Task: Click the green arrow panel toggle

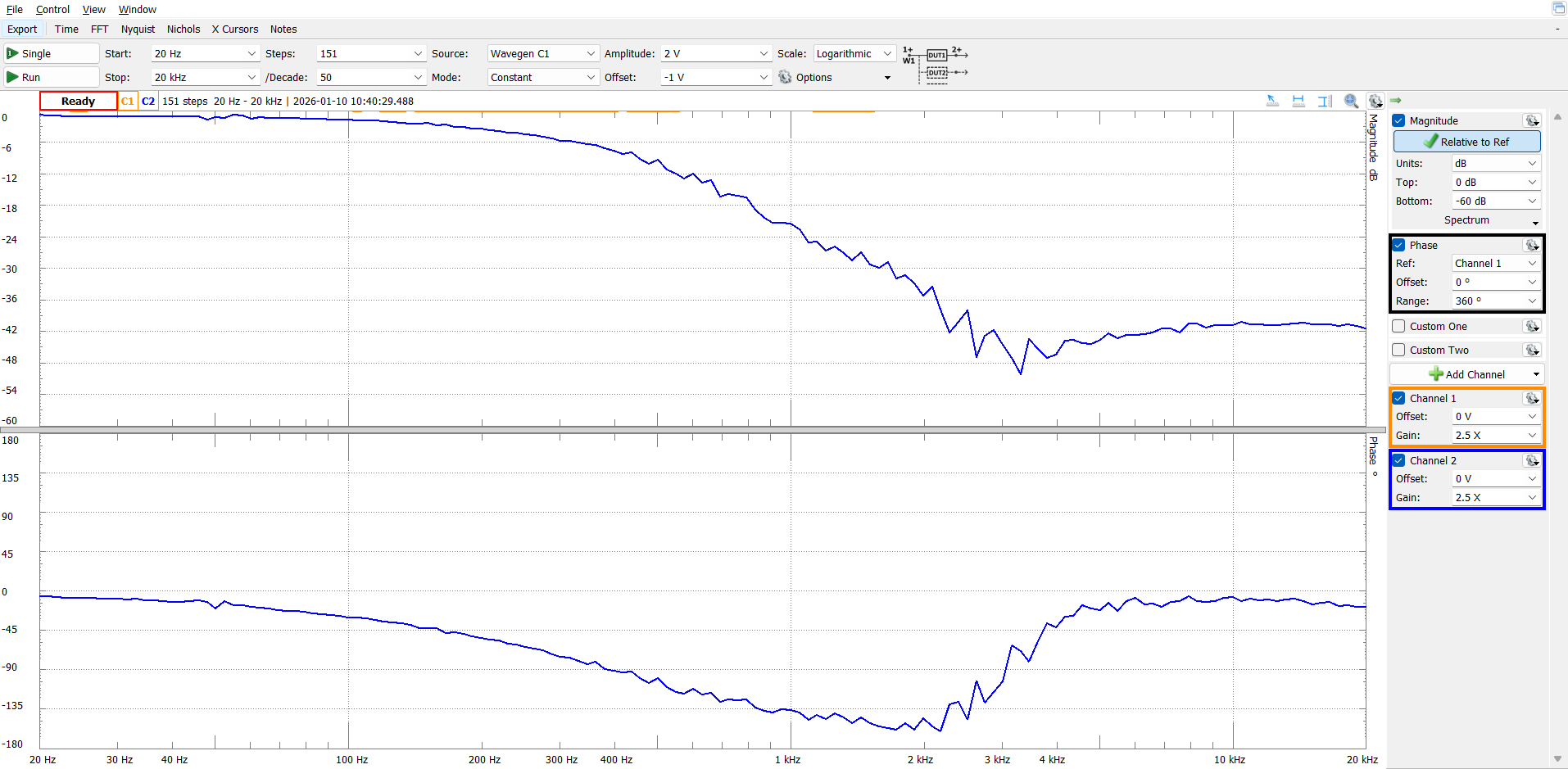Action: [x=1396, y=101]
